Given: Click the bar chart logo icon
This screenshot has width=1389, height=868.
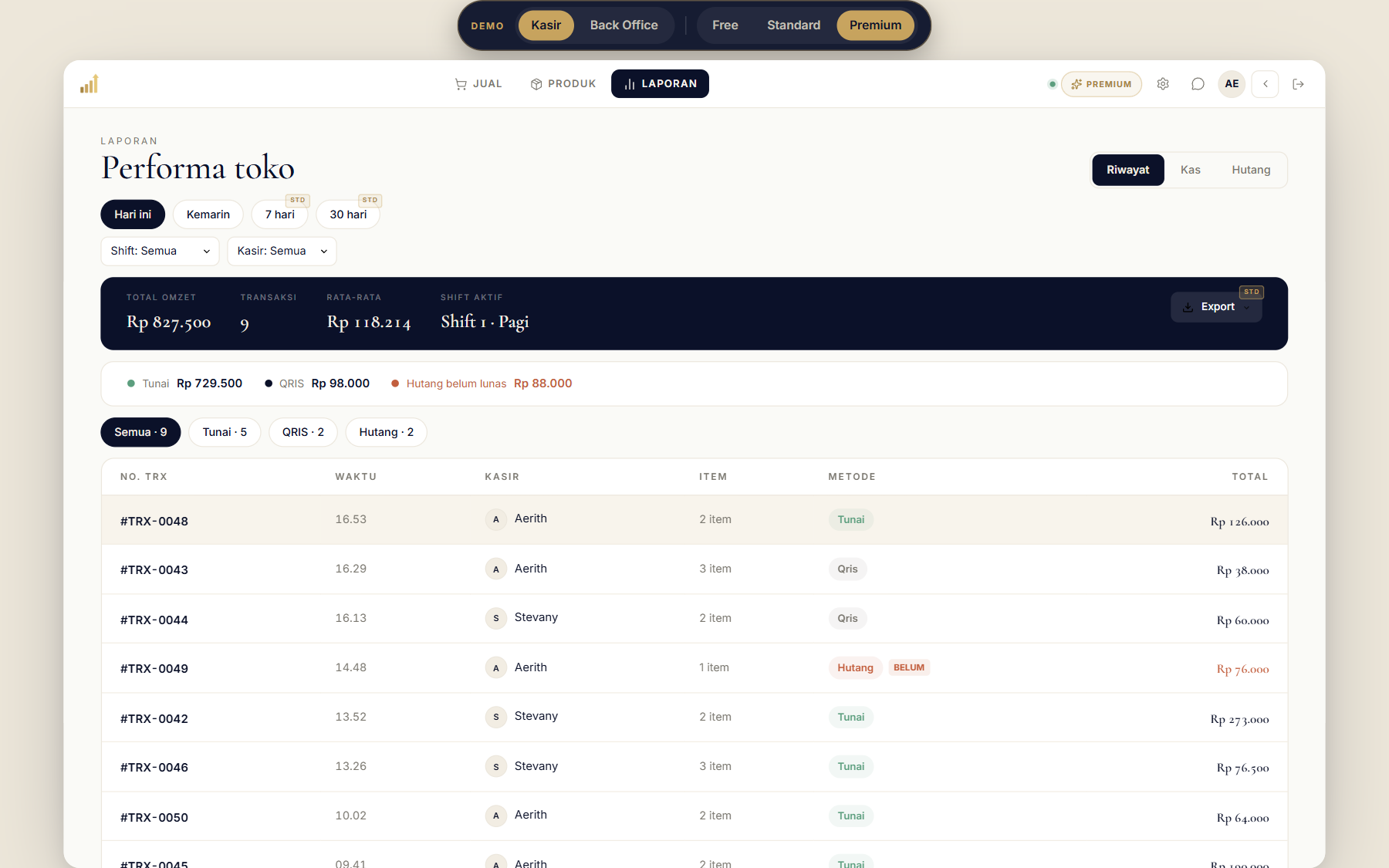Looking at the screenshot, I should (x=90, y=84).
